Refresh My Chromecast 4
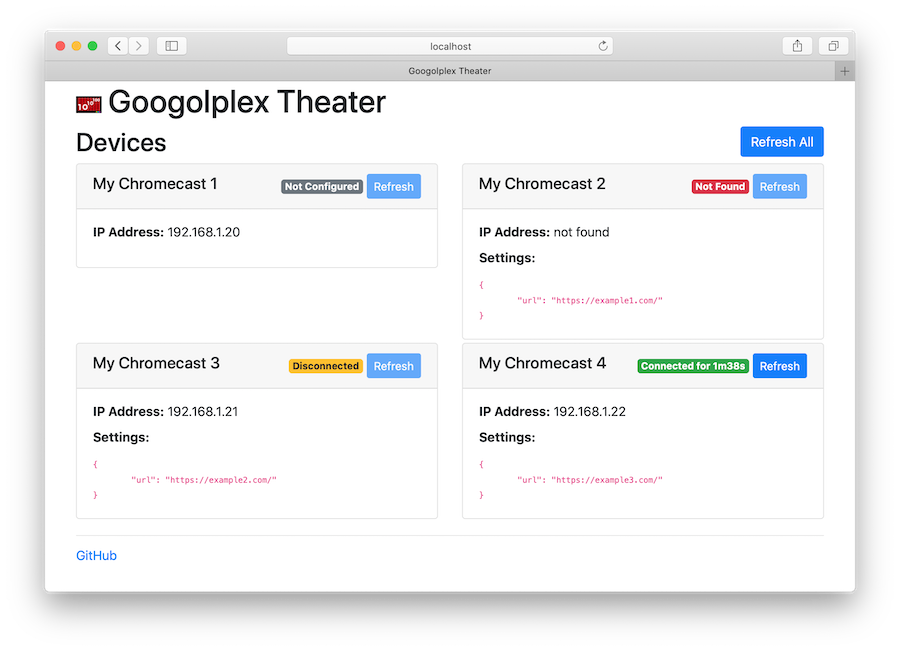900x651 pixels. [x=779, y=366]
